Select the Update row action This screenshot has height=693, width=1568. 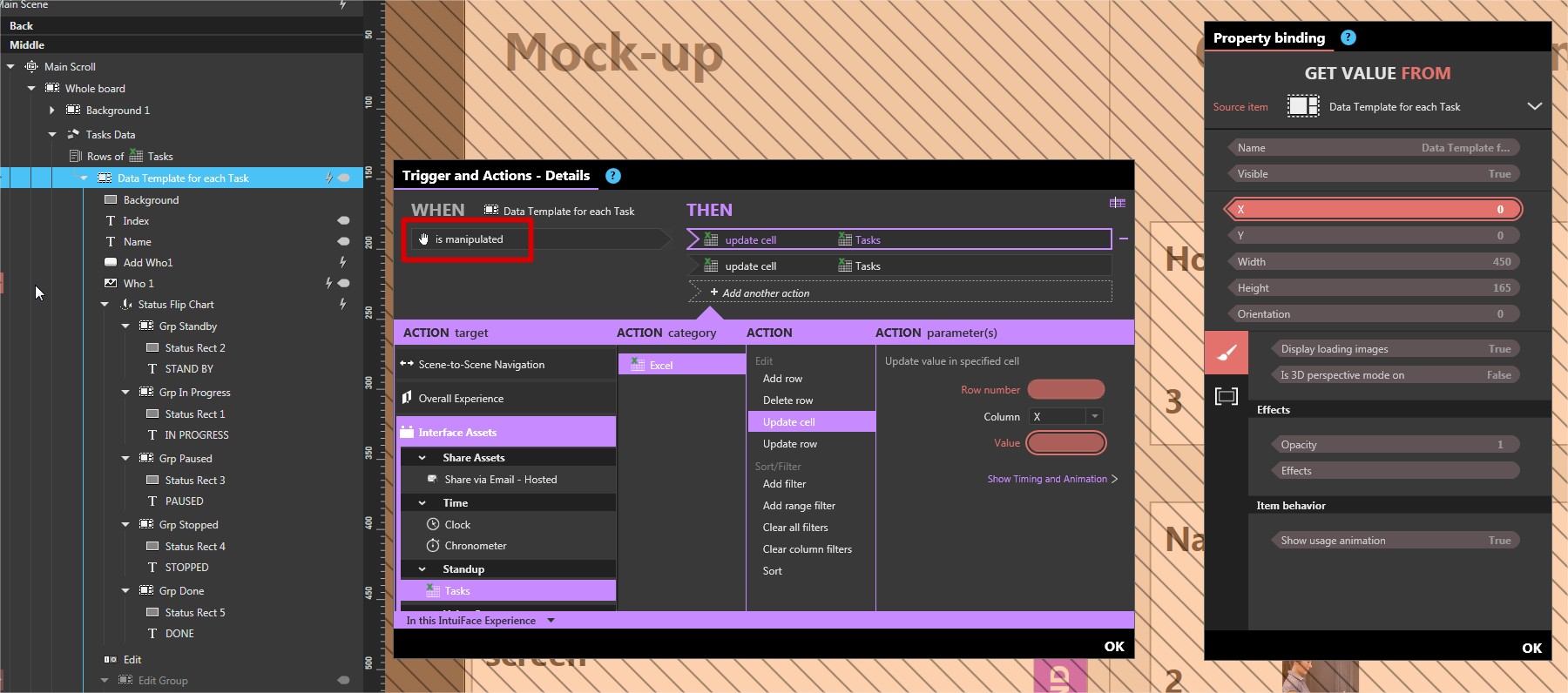pyautogui.click(x=789, y=444)
